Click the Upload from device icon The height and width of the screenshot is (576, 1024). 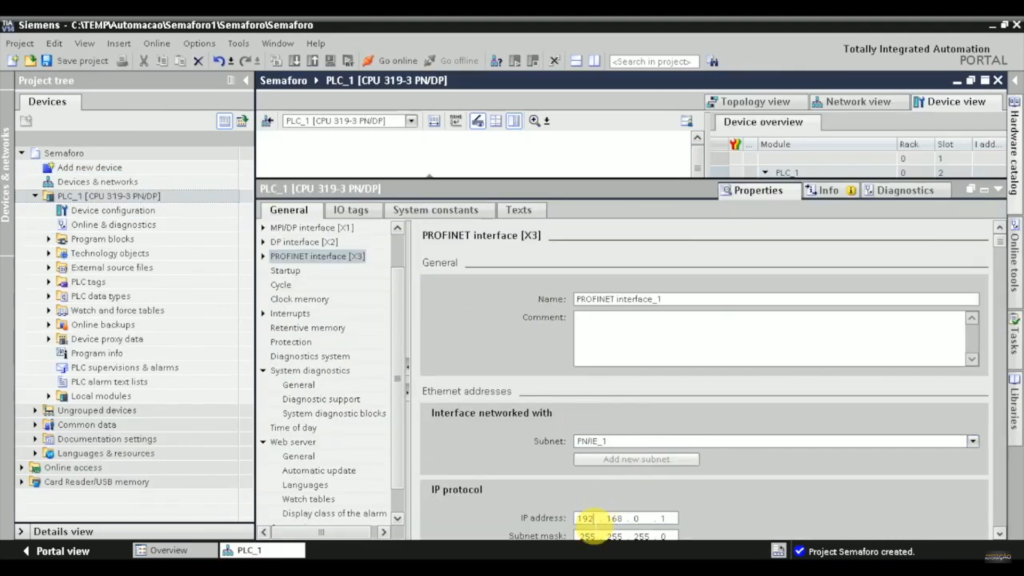click(x=313, y=61)
